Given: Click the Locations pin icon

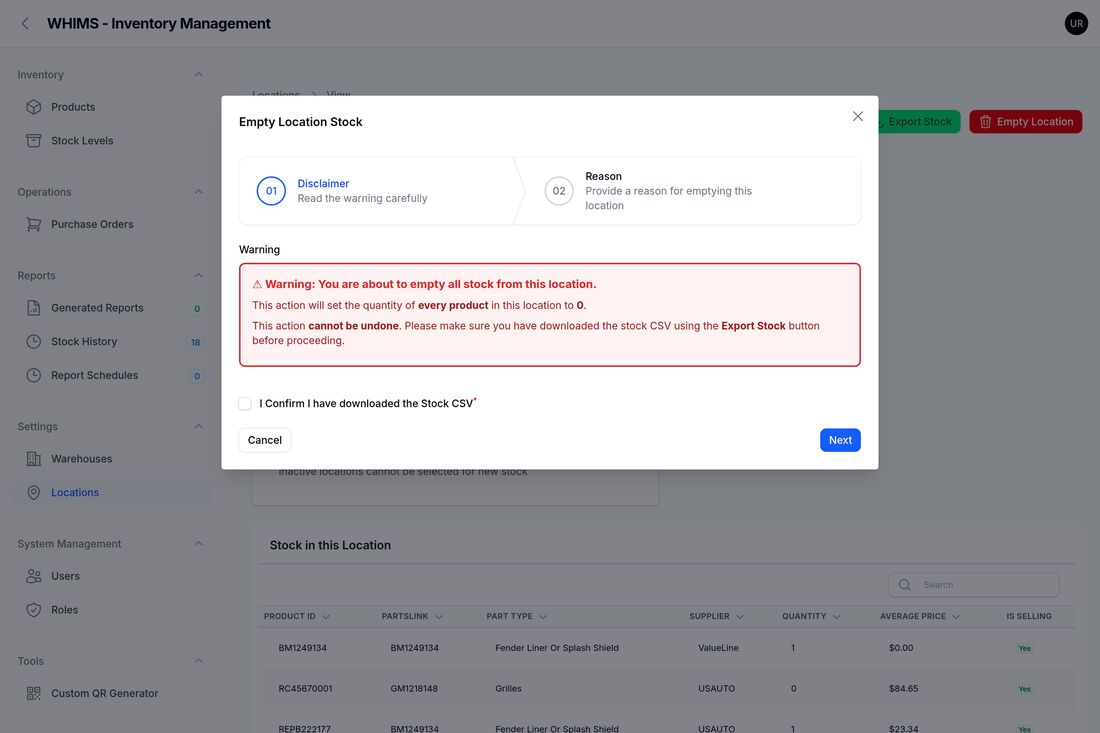Looking at the screenshot, I should (x=34, y=492).
